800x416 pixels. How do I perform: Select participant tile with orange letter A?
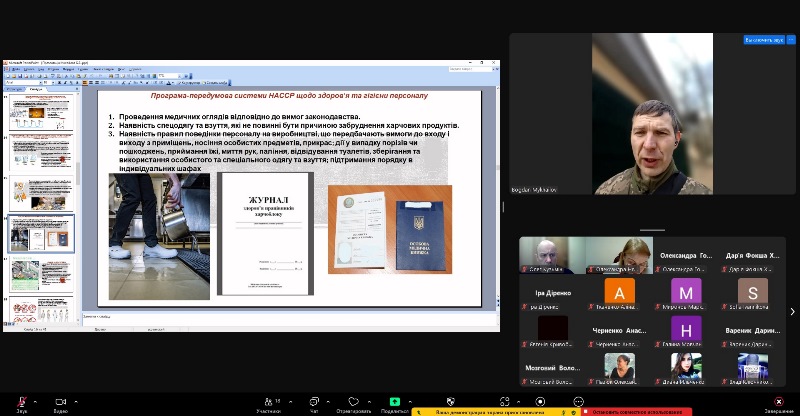point(620,291)
